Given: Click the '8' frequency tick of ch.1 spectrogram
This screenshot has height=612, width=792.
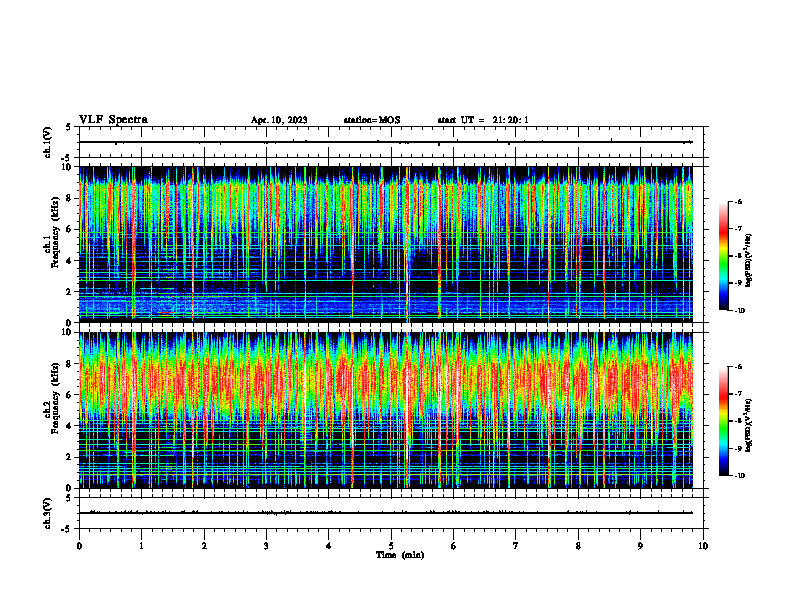Looking at the screenshot, I should click(70, 198).
